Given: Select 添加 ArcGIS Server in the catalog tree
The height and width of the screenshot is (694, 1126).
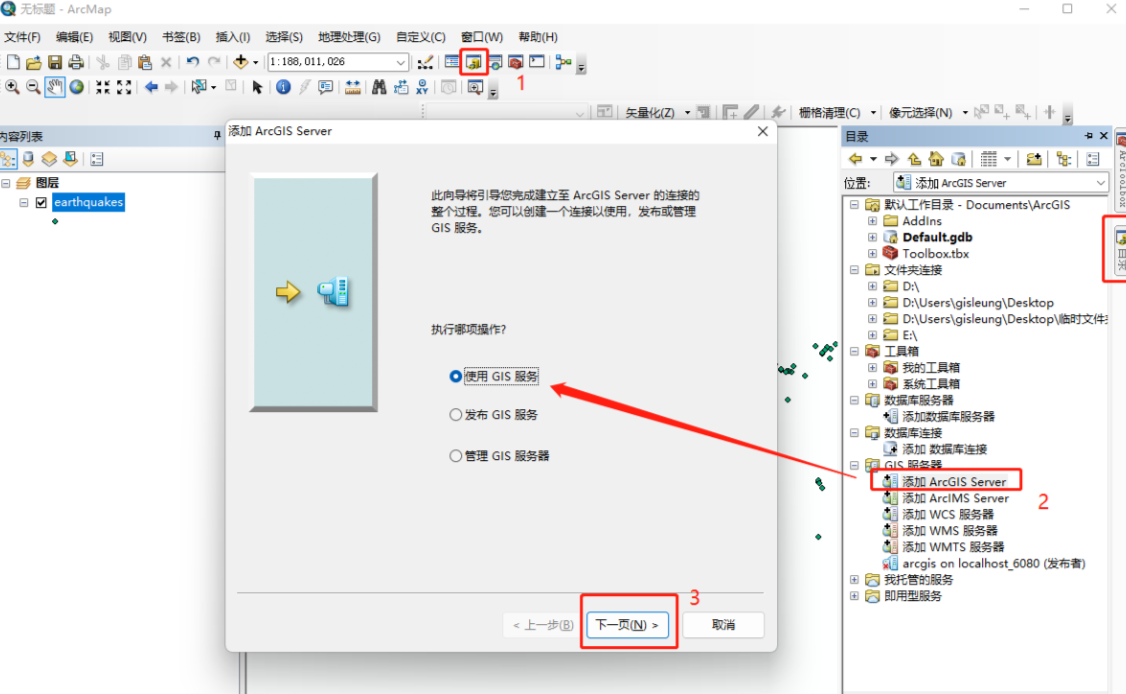Looking at the screenshot, I should (954, 482).
